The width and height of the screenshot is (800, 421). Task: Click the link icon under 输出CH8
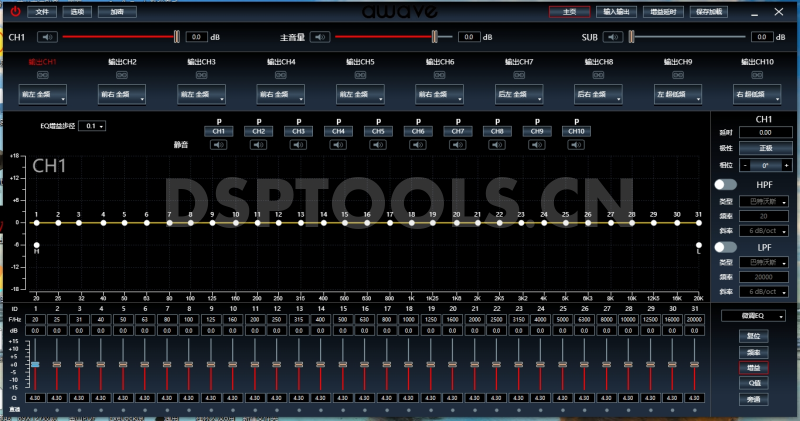[x=598, y=75]
